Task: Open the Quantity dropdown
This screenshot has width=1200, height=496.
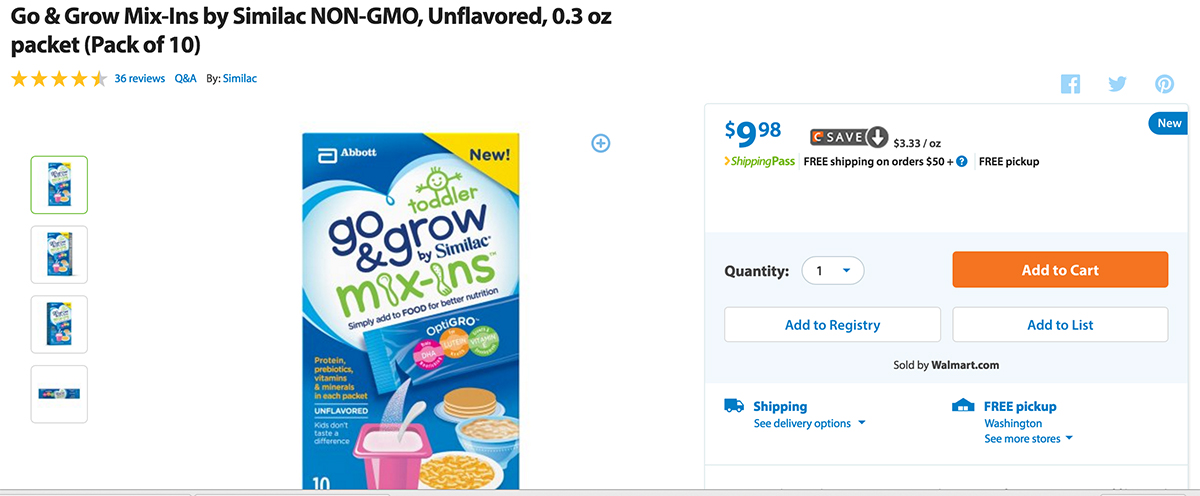Action: tap(832, 270)
